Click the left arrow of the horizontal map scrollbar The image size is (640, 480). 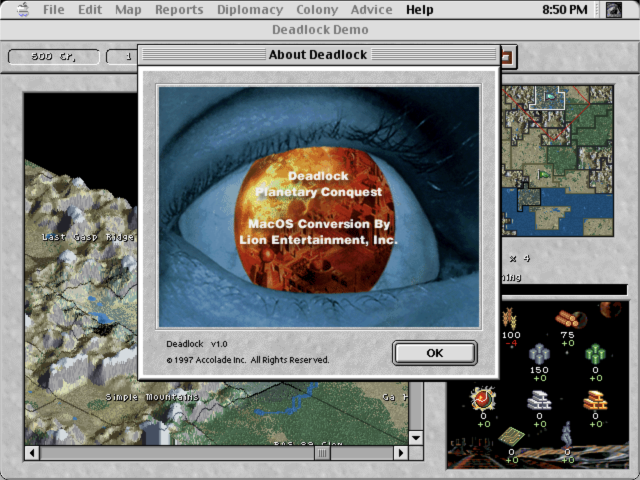pos(32,453)
